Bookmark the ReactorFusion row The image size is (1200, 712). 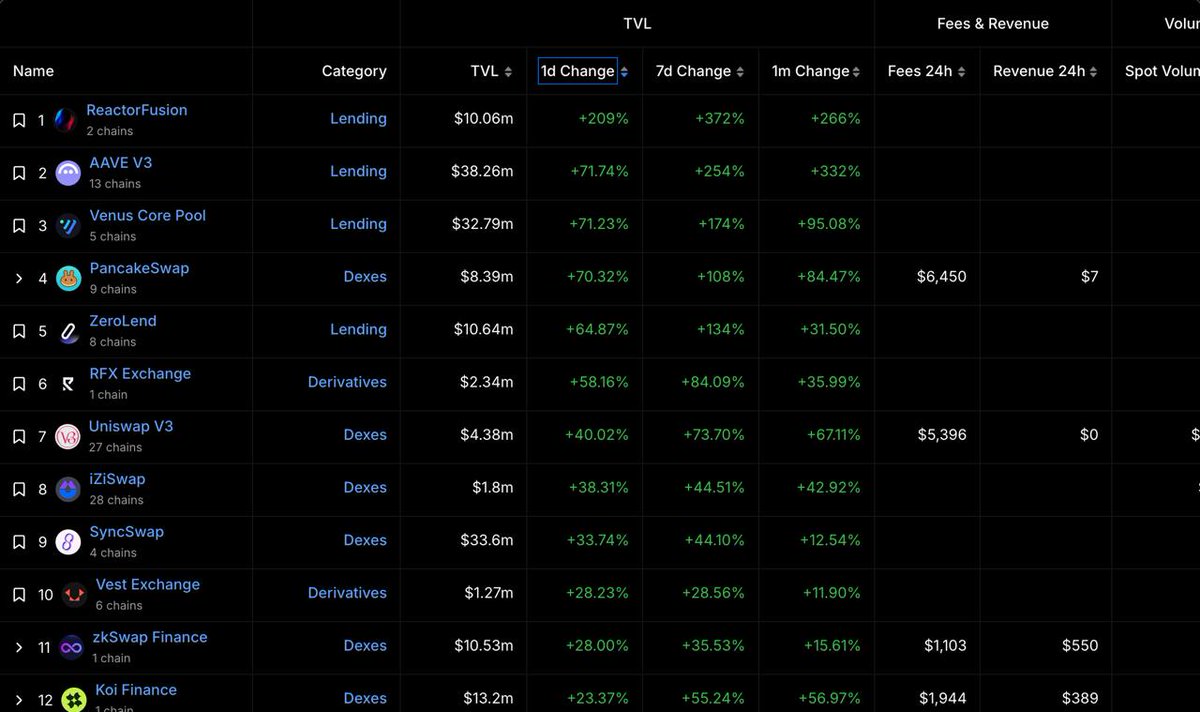[19, 120]
